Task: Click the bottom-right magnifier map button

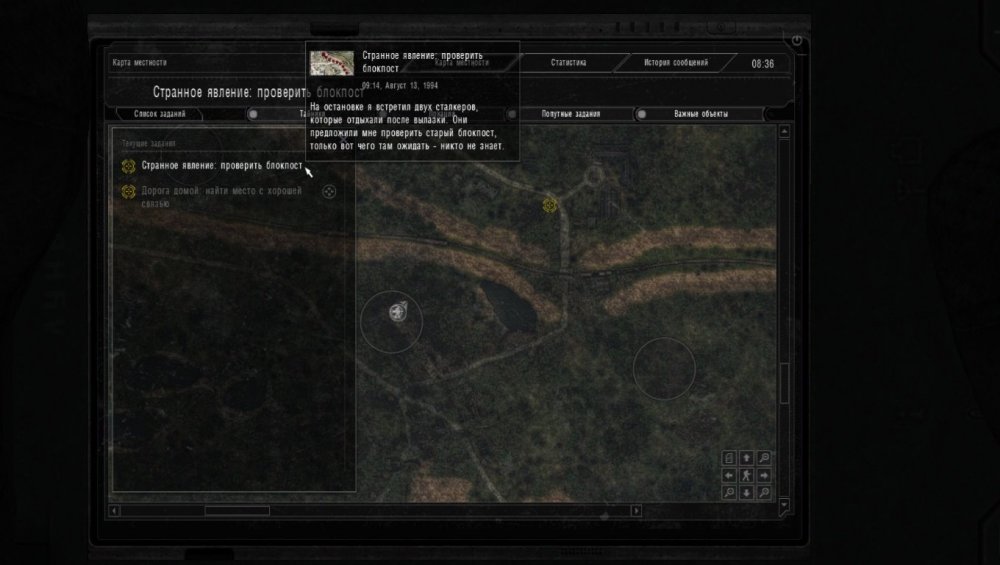Action: (764, 493)
